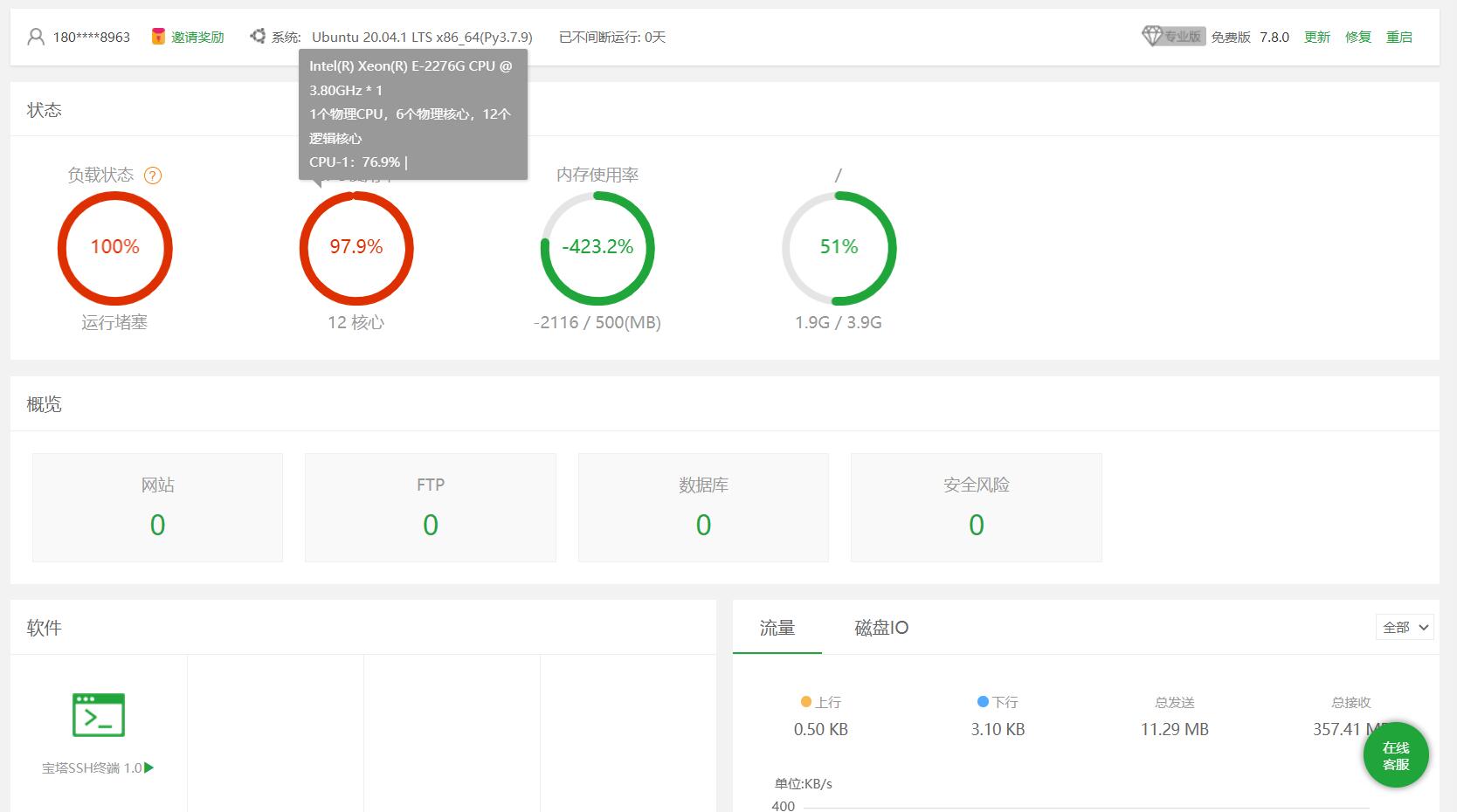Click the invite reward gift icon
The image size is (1457, 812).
[158, 36]
